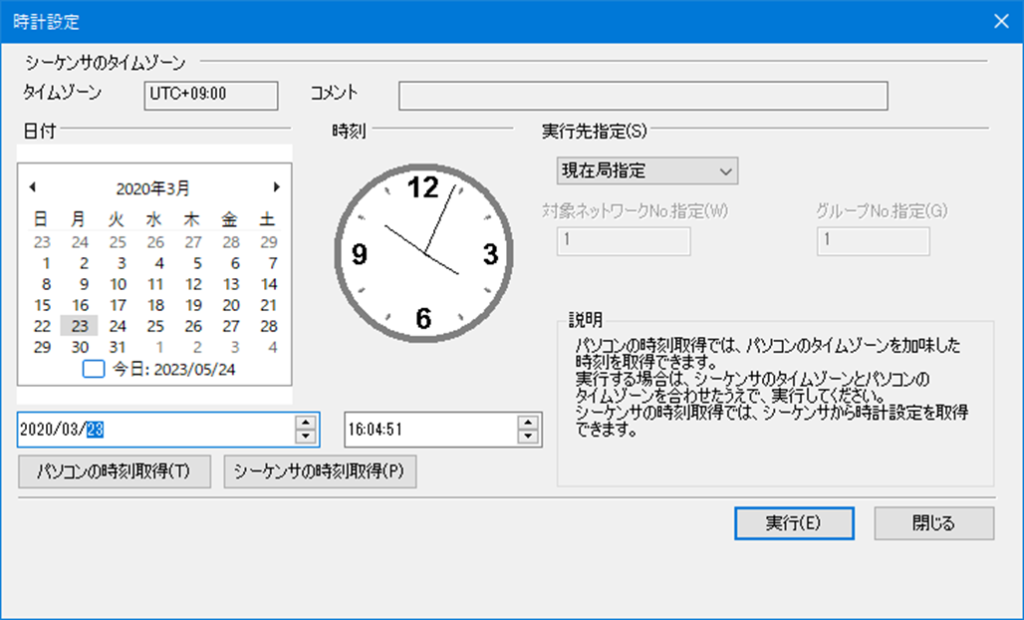Close the 時計設定 dialog window
Screen dimensions: 1024x620
(1001, 20)
